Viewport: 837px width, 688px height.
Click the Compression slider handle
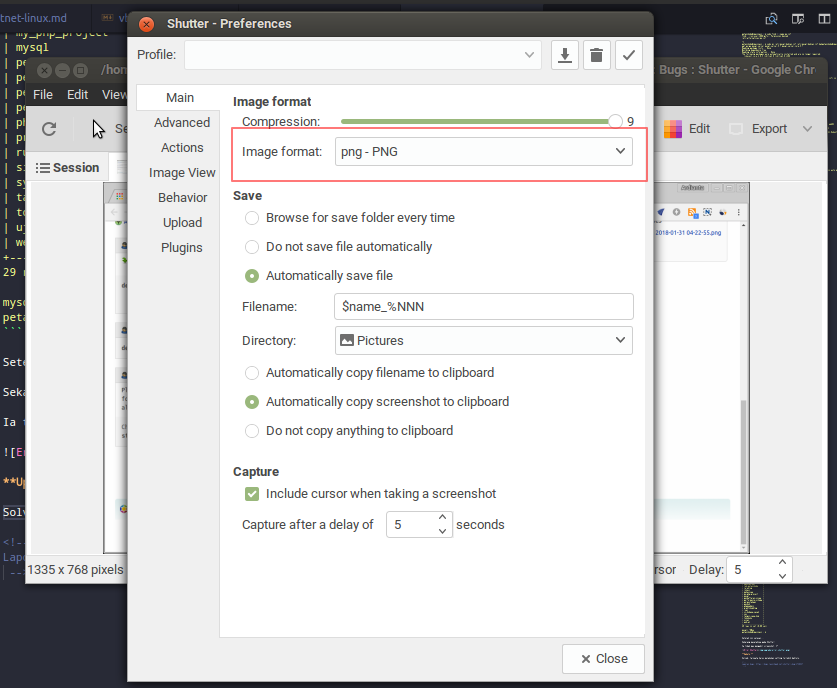point(615,121)
